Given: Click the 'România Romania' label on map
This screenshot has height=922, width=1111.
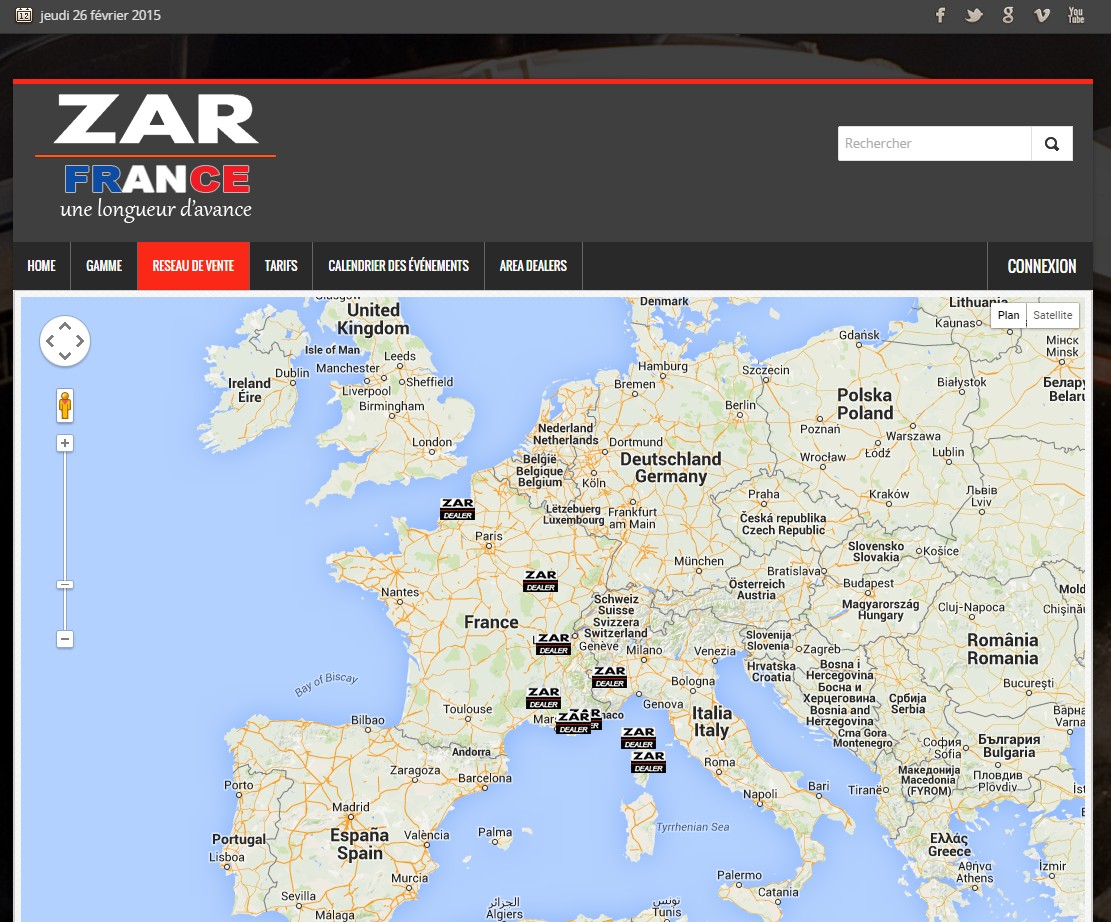Looking at the screenshot, I should pyautogui.click(x=1003, y=649).
